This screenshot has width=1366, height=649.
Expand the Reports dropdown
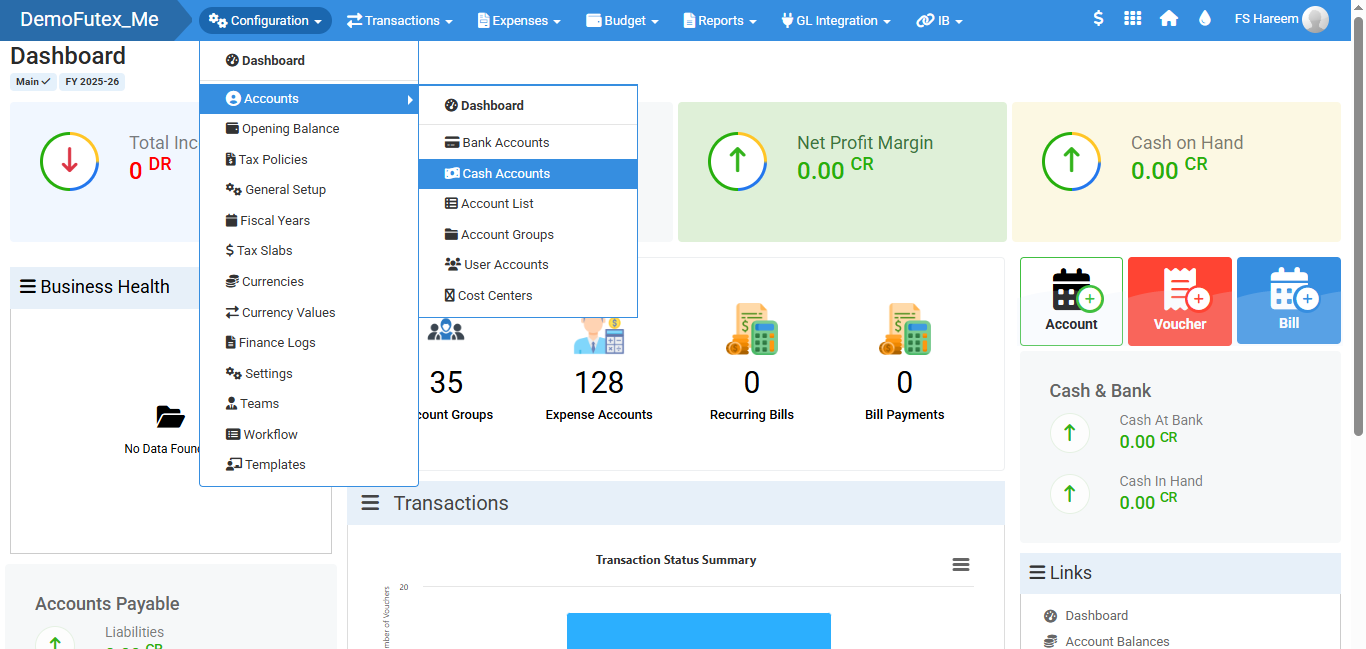coord(720,20)
